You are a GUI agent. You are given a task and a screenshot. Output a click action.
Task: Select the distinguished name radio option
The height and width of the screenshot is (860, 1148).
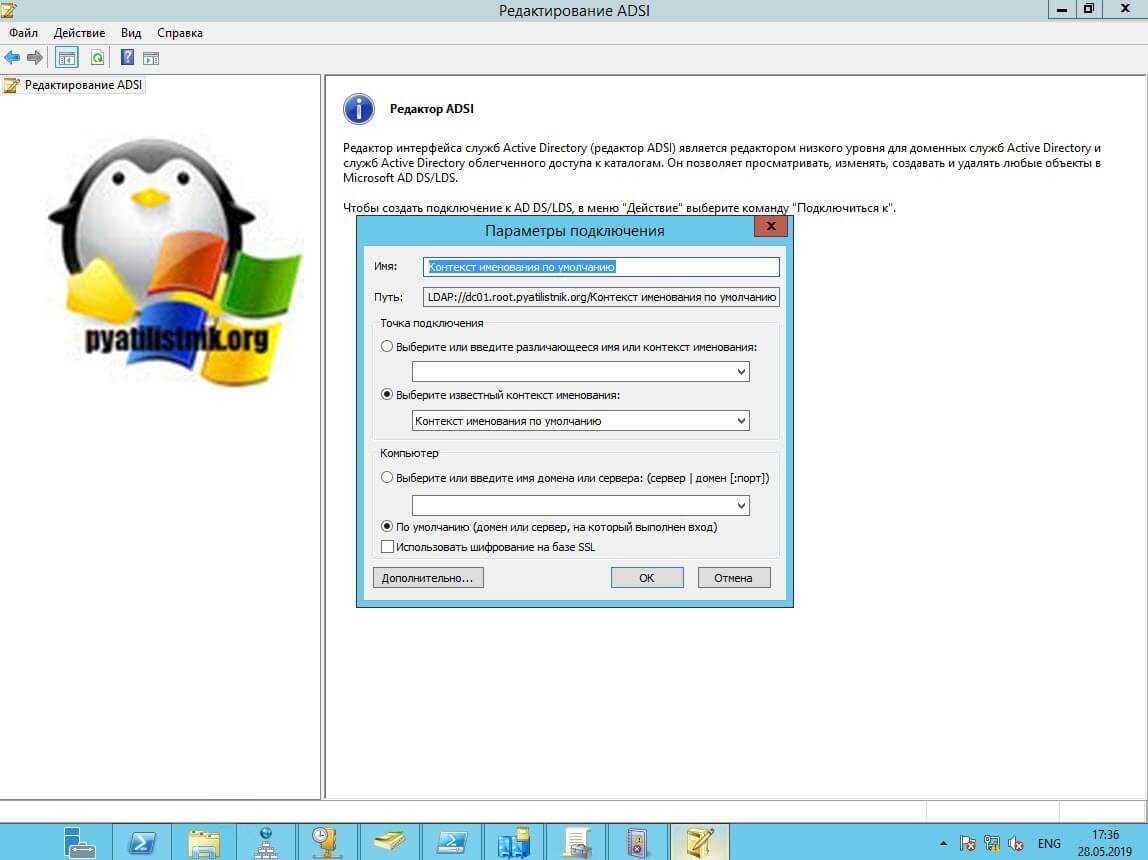[x=387, y=346]
